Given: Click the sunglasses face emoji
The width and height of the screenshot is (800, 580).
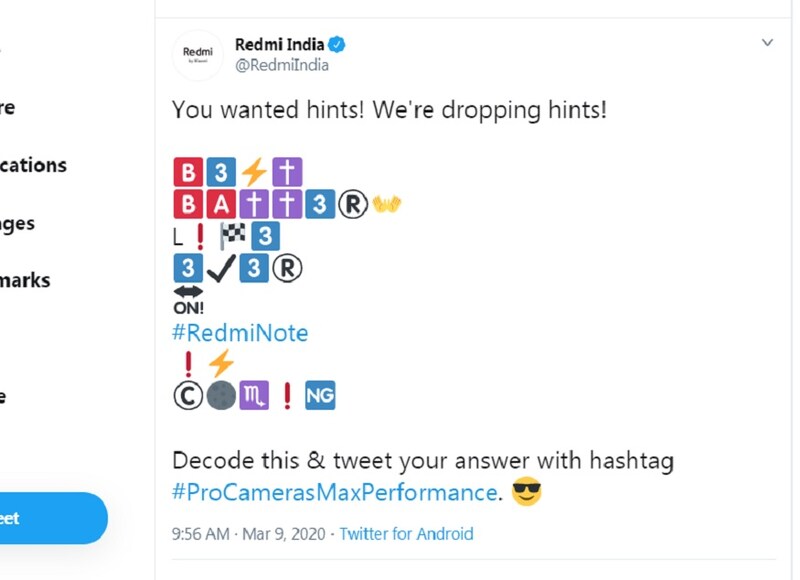Looking at the screenshot, I should pyautogui.click(x=526, y=492).
